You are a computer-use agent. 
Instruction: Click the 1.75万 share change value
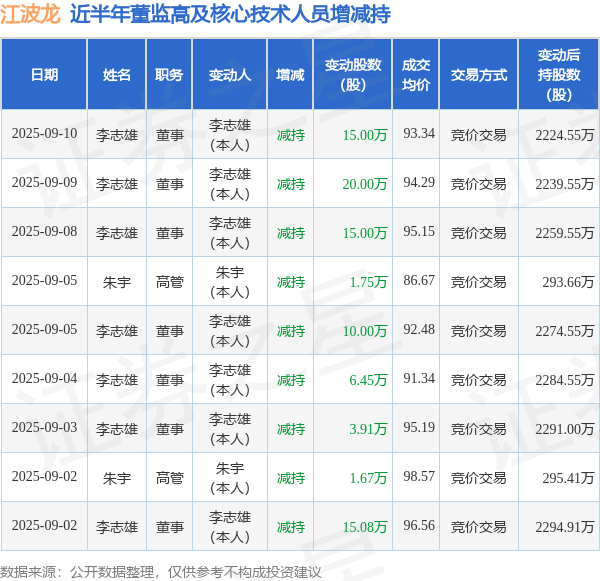click(368, 282)
